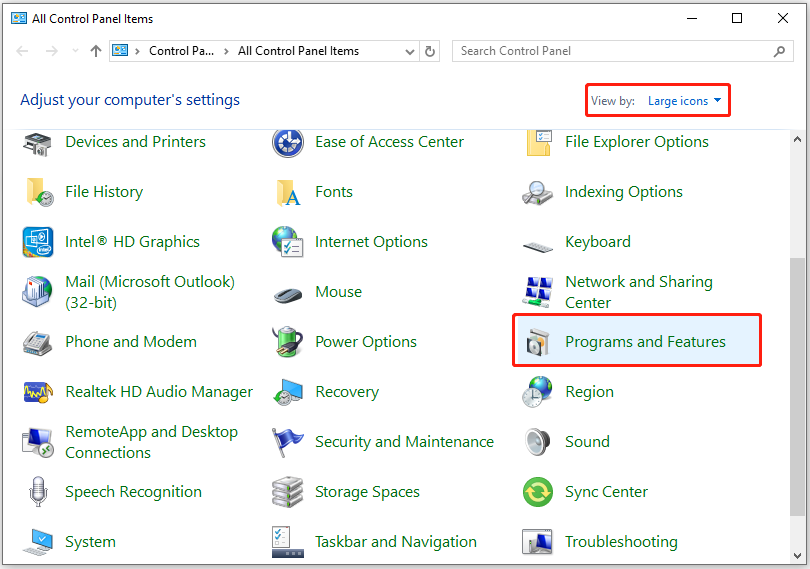The width and height of the screenshot is (810, 569).
Task: Click the Indexing Options magnifier icon
Action: click(537, 193)
